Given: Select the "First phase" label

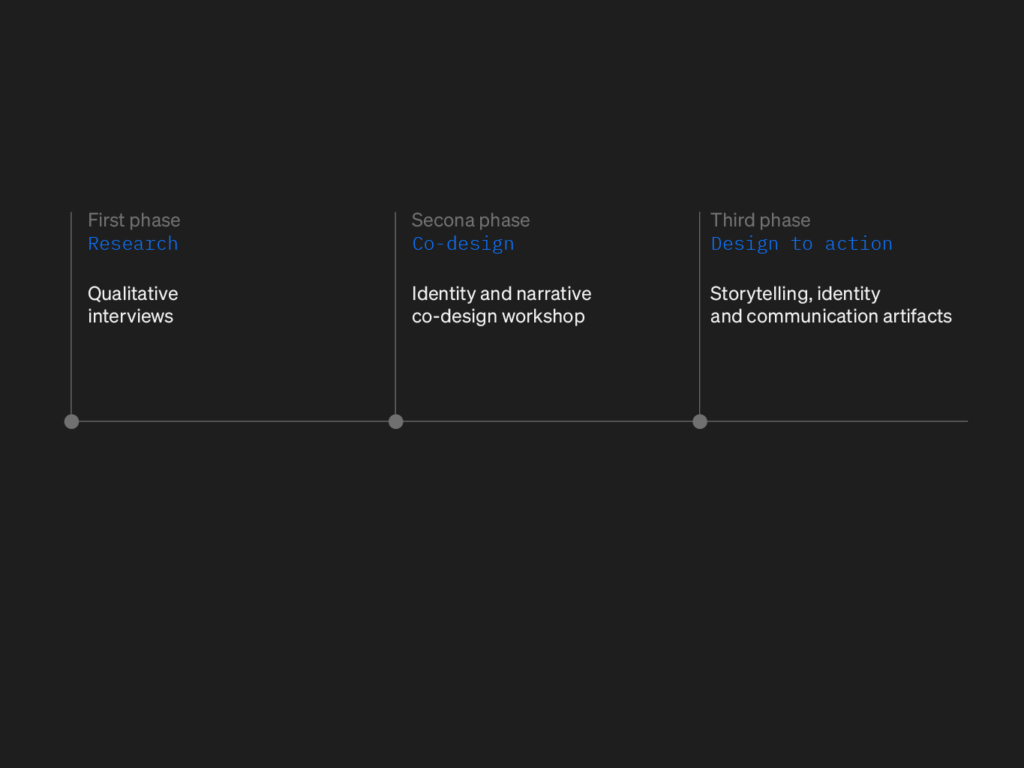Looking at the screenshot, I should click(134, 220).
